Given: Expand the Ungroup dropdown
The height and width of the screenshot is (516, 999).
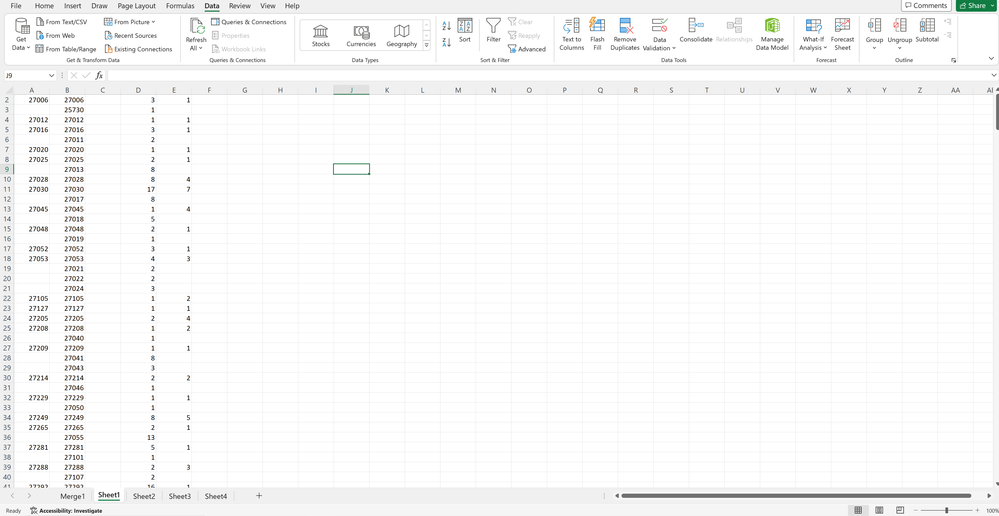Looking at the screenshot, I should click(900, 48).
